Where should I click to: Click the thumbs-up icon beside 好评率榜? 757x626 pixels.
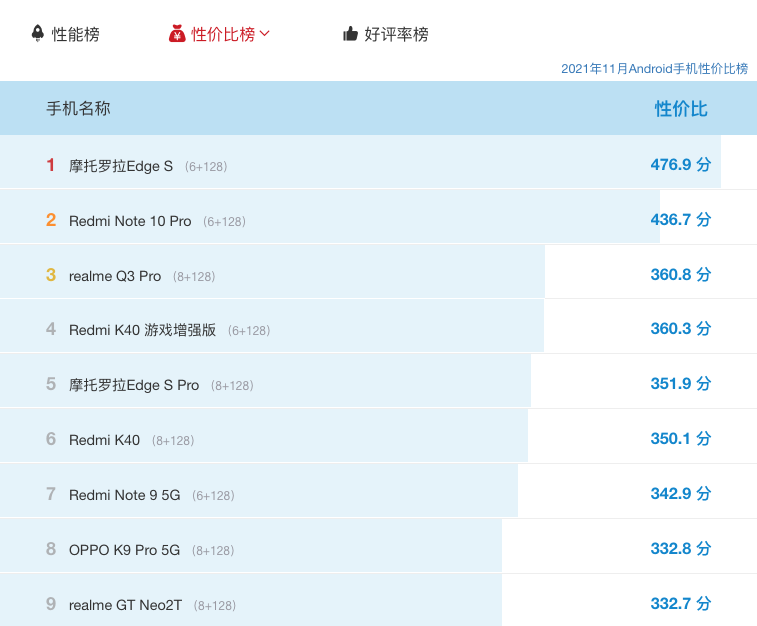coord(350,34)
